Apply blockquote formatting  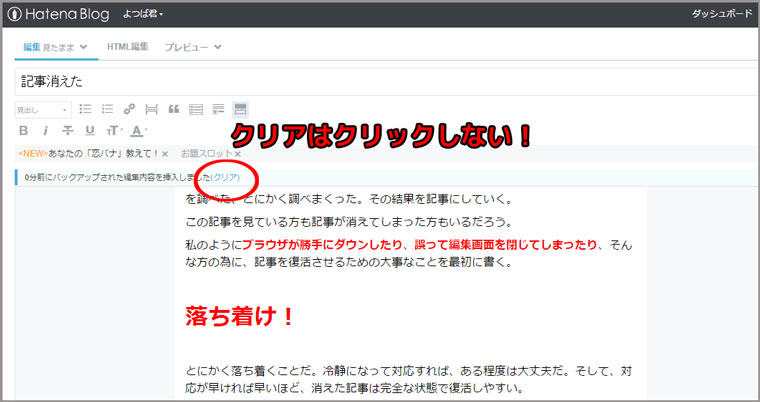(174, 109)
